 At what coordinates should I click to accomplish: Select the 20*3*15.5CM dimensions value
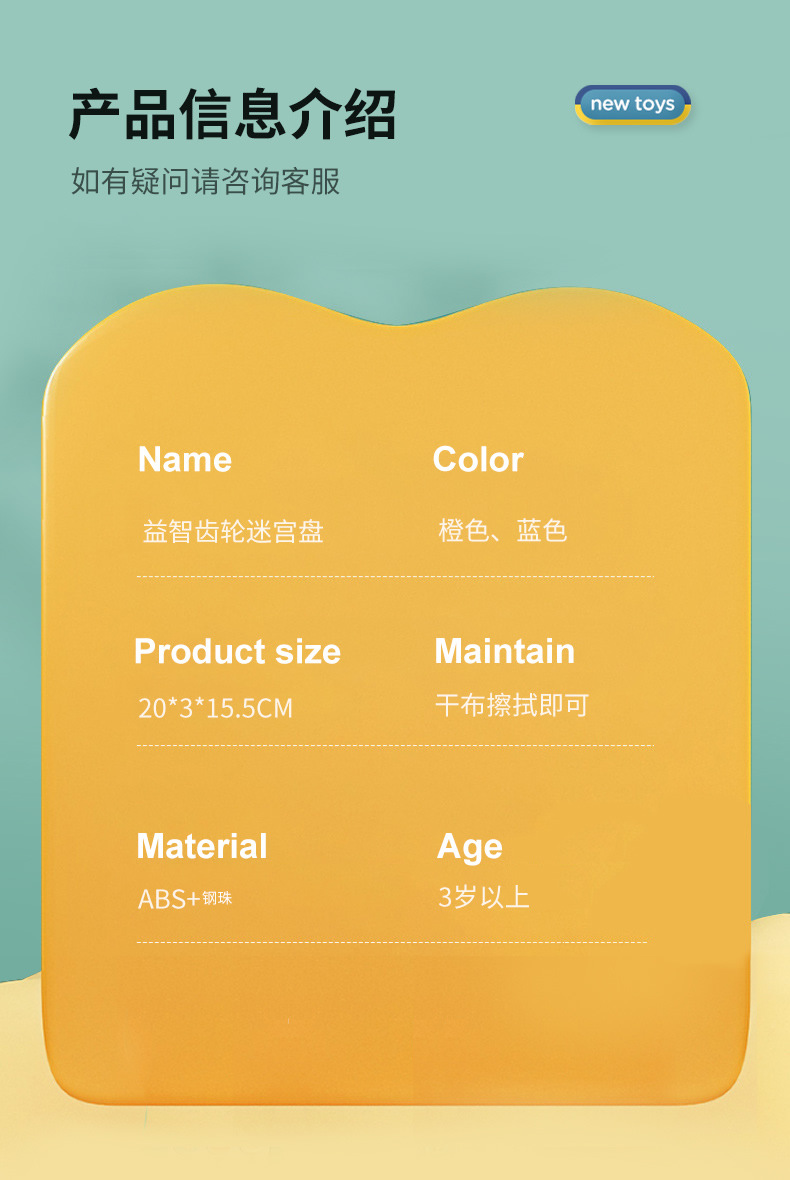click(216, 708)
